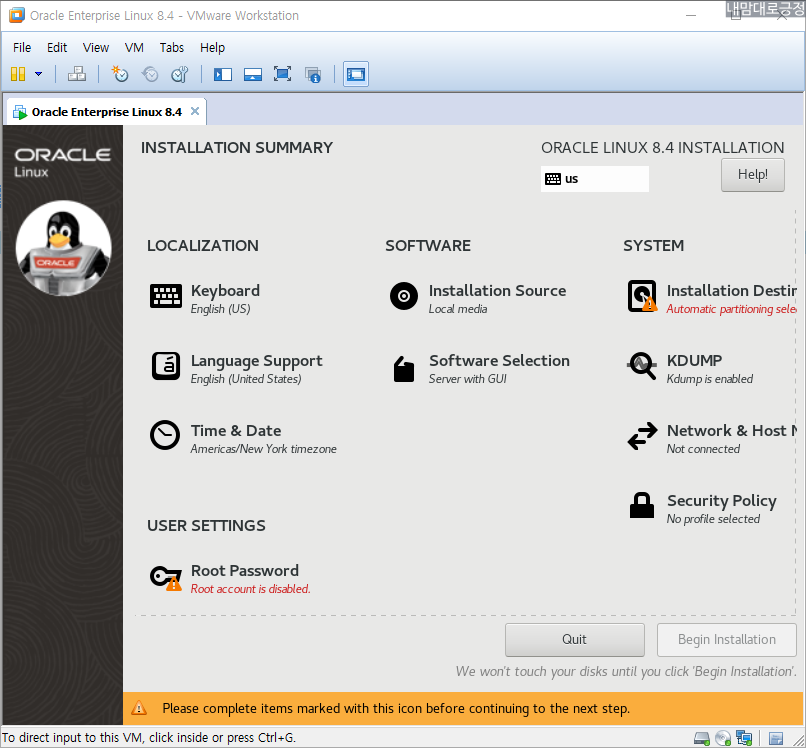Send Ctrl+Alt+Del via the toolbar icon
The height and width of the screenshot is (748, 806).
coord(77,74)
